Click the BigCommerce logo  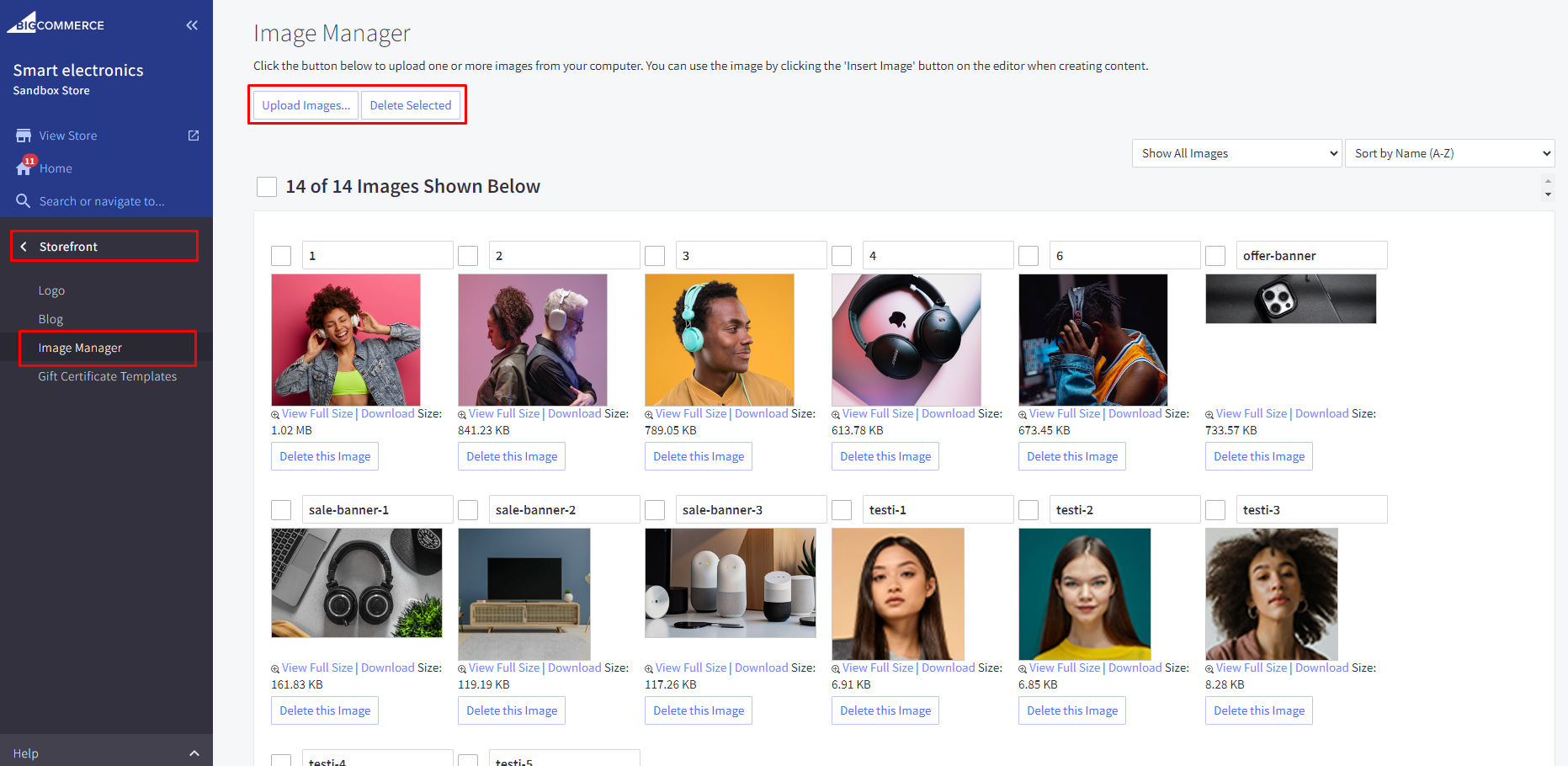point(56,23)
